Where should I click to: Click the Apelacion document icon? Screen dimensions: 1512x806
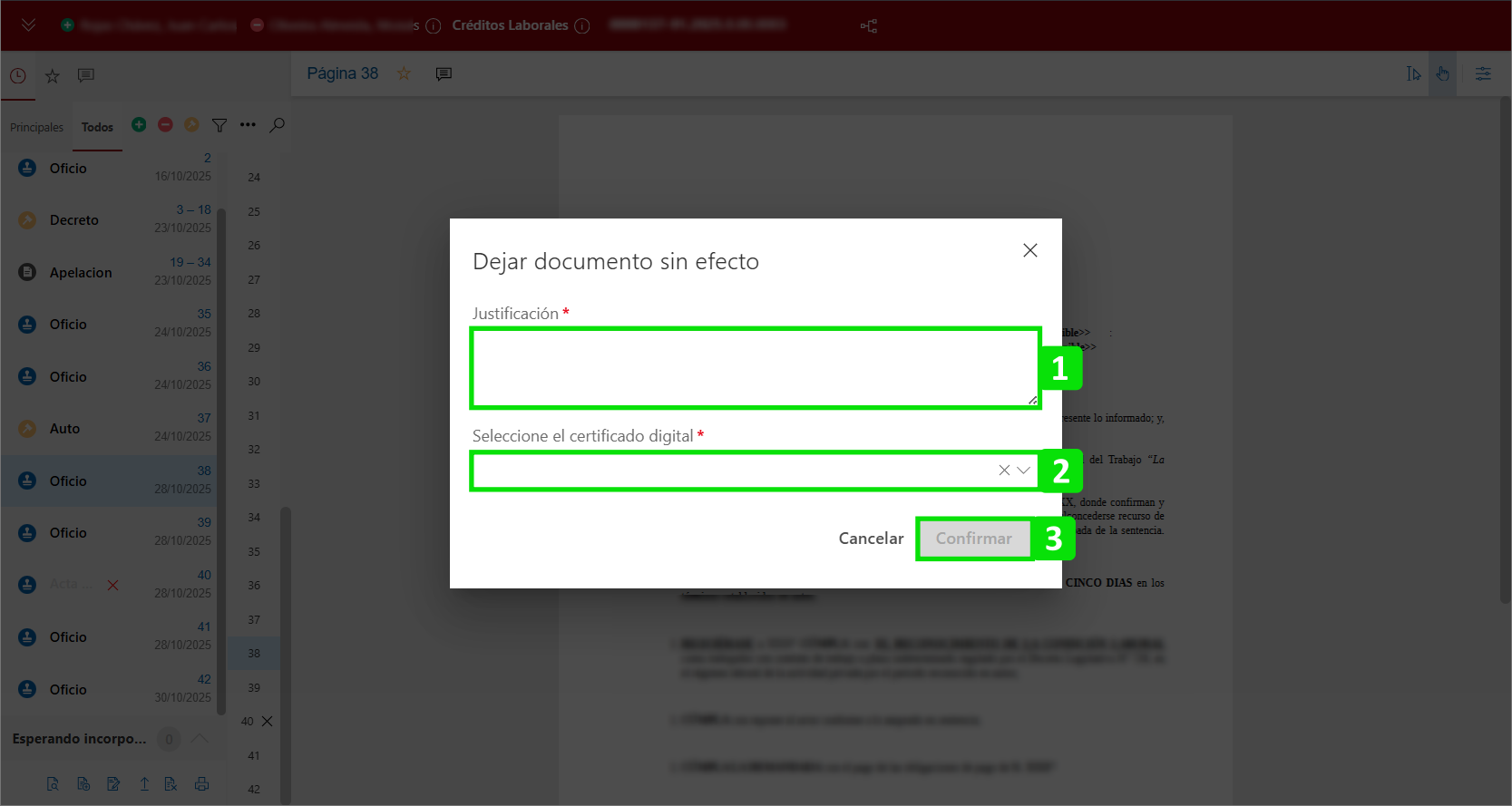(x=27, y=272)
